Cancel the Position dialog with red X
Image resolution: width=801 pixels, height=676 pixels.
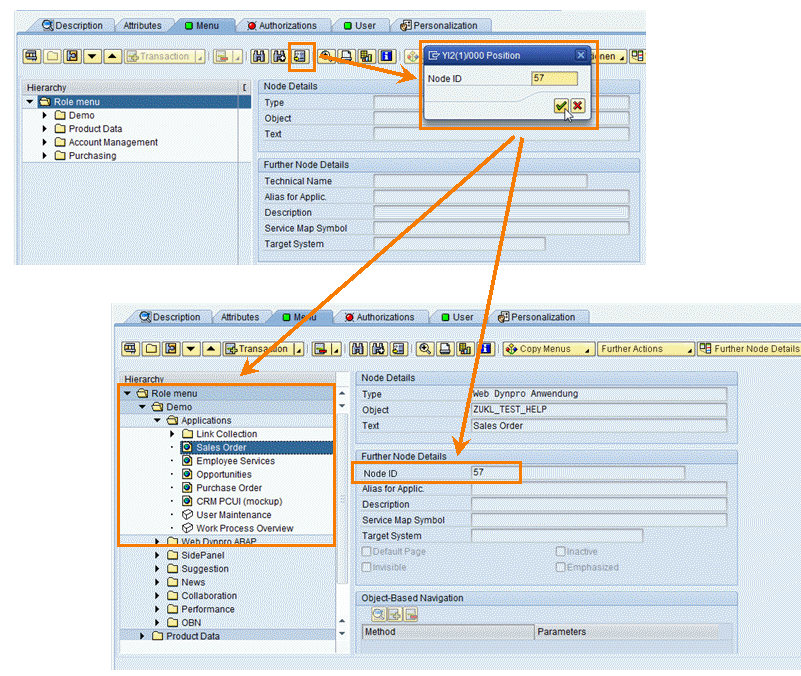tap(578, 106)
